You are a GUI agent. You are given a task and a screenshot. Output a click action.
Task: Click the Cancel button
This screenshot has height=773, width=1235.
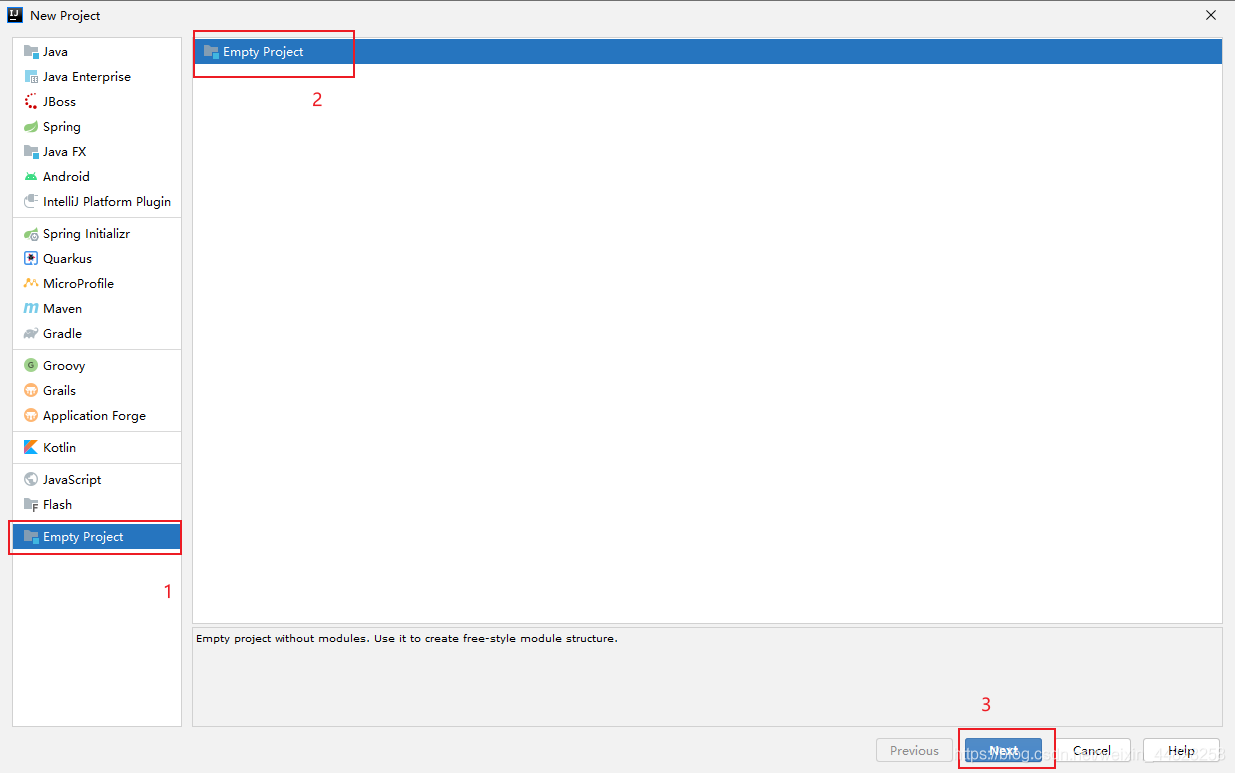1092,750
